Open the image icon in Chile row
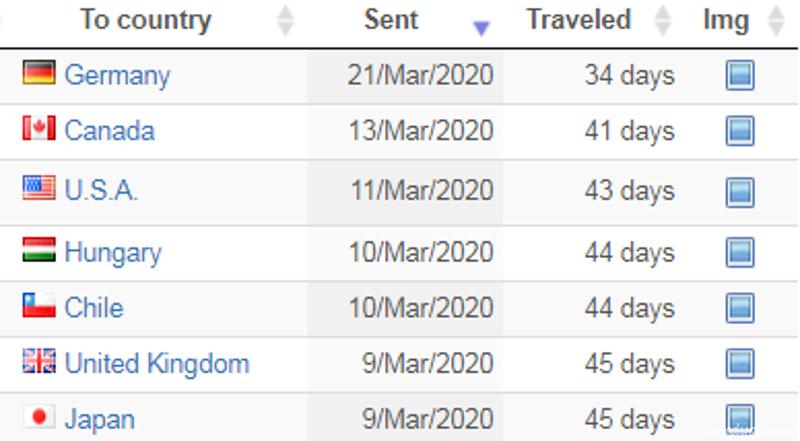 tap(740, 308)
